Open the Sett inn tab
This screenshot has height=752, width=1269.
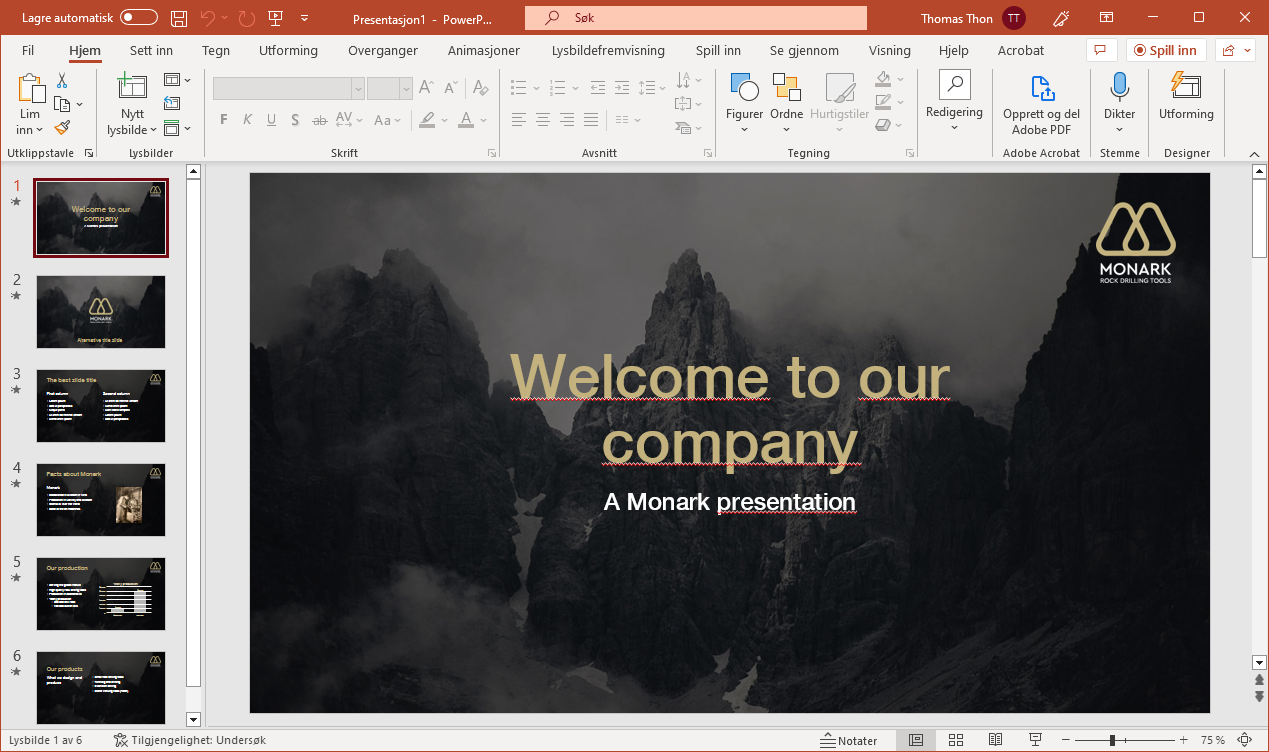click(151, 51)
